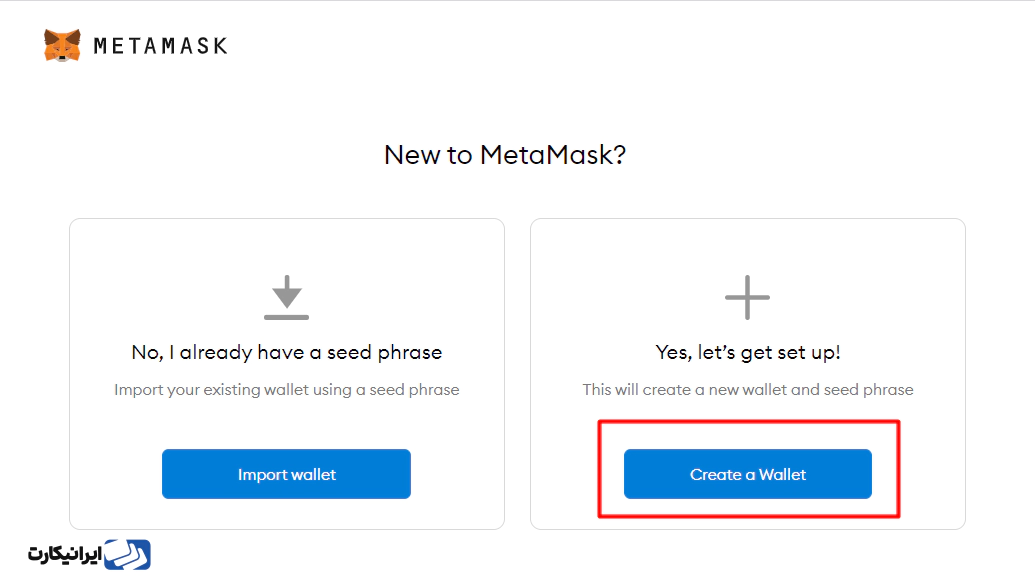This screenshot has width=1035, height=583.
Task: Click 'new wallet and seed phrase' text
Action: (x=811, y=390)
